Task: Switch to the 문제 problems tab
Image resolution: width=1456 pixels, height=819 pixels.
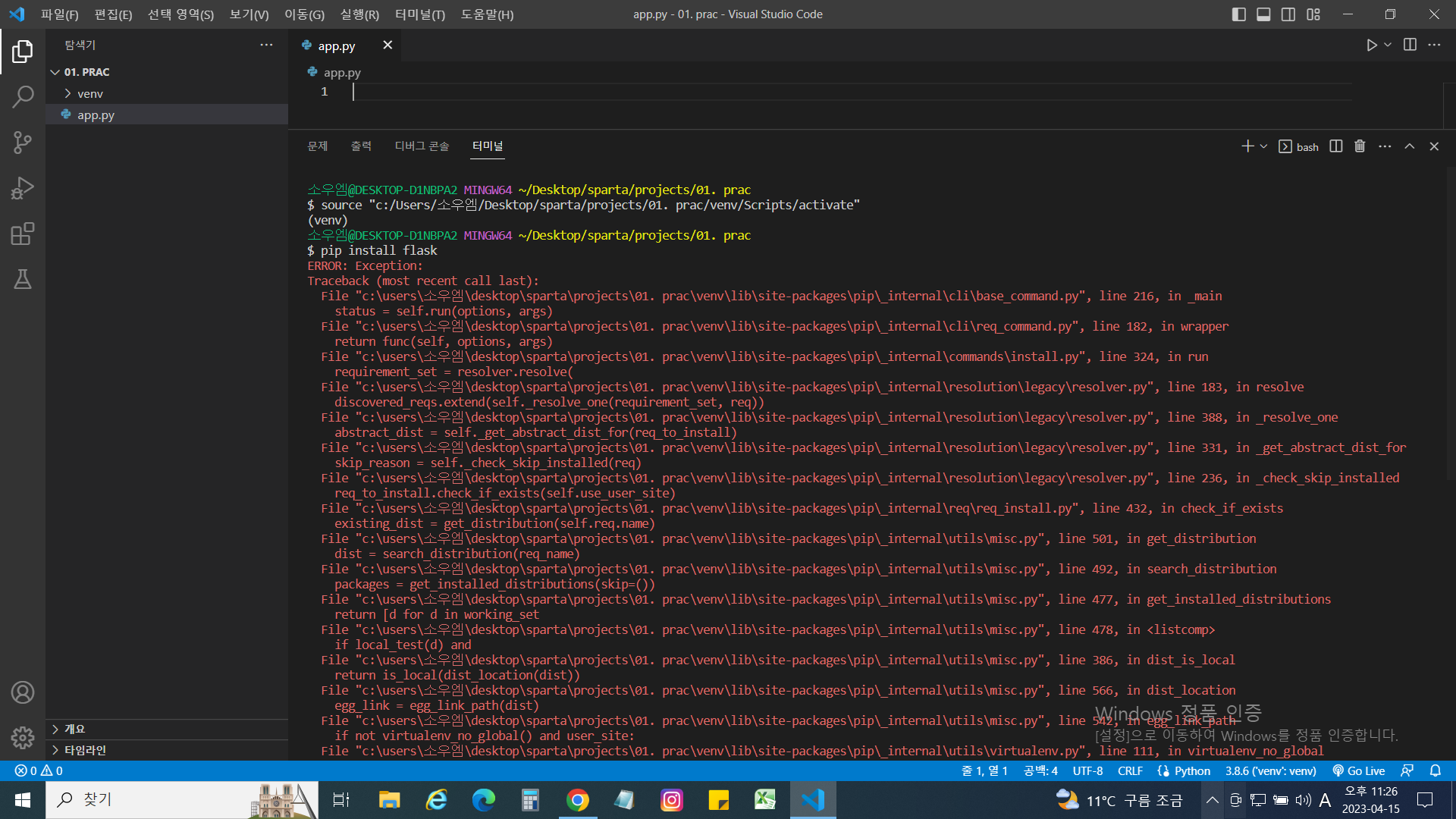Action: 317,146
